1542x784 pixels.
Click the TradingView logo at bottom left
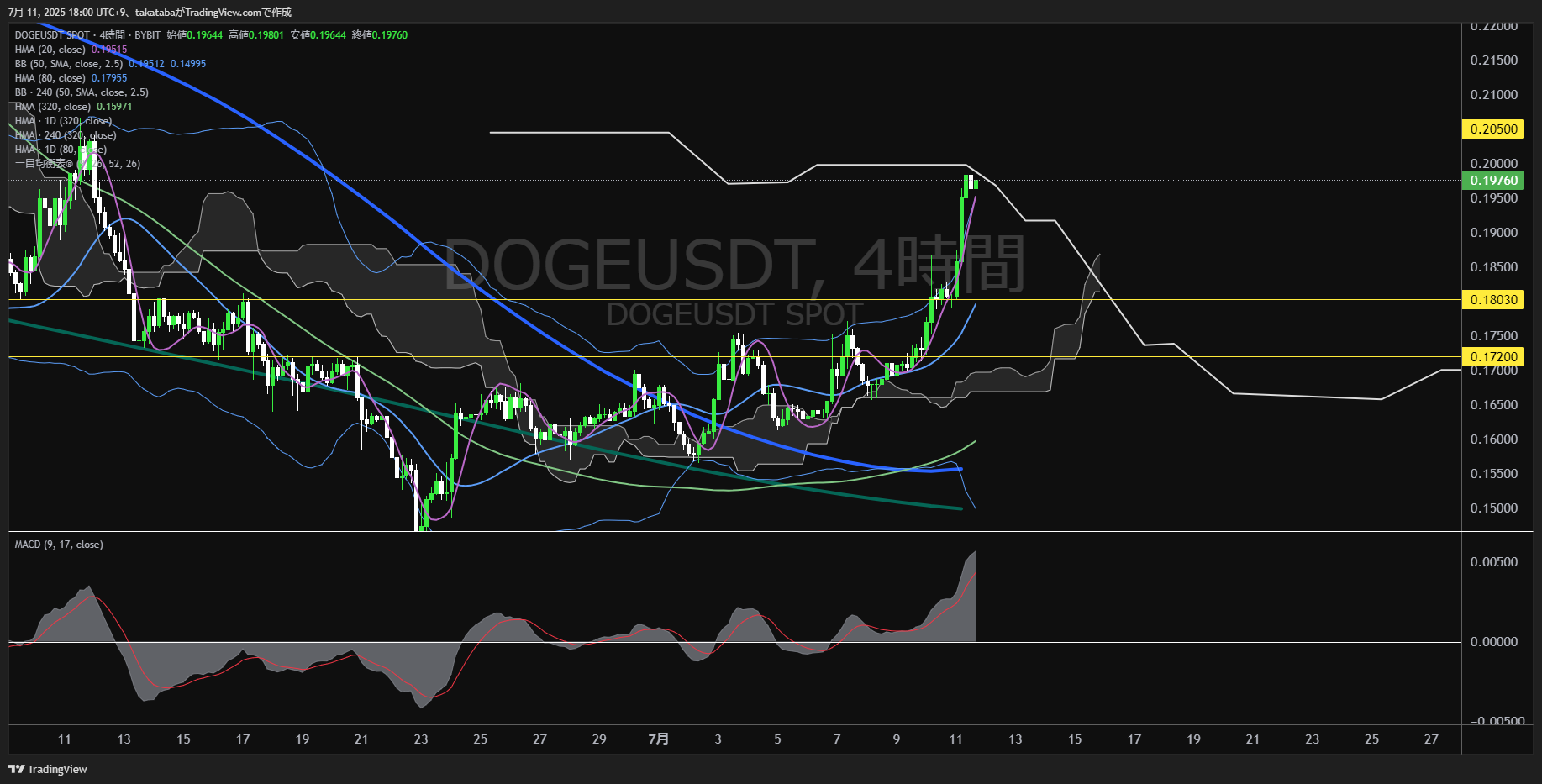click(x=48, y=769)
